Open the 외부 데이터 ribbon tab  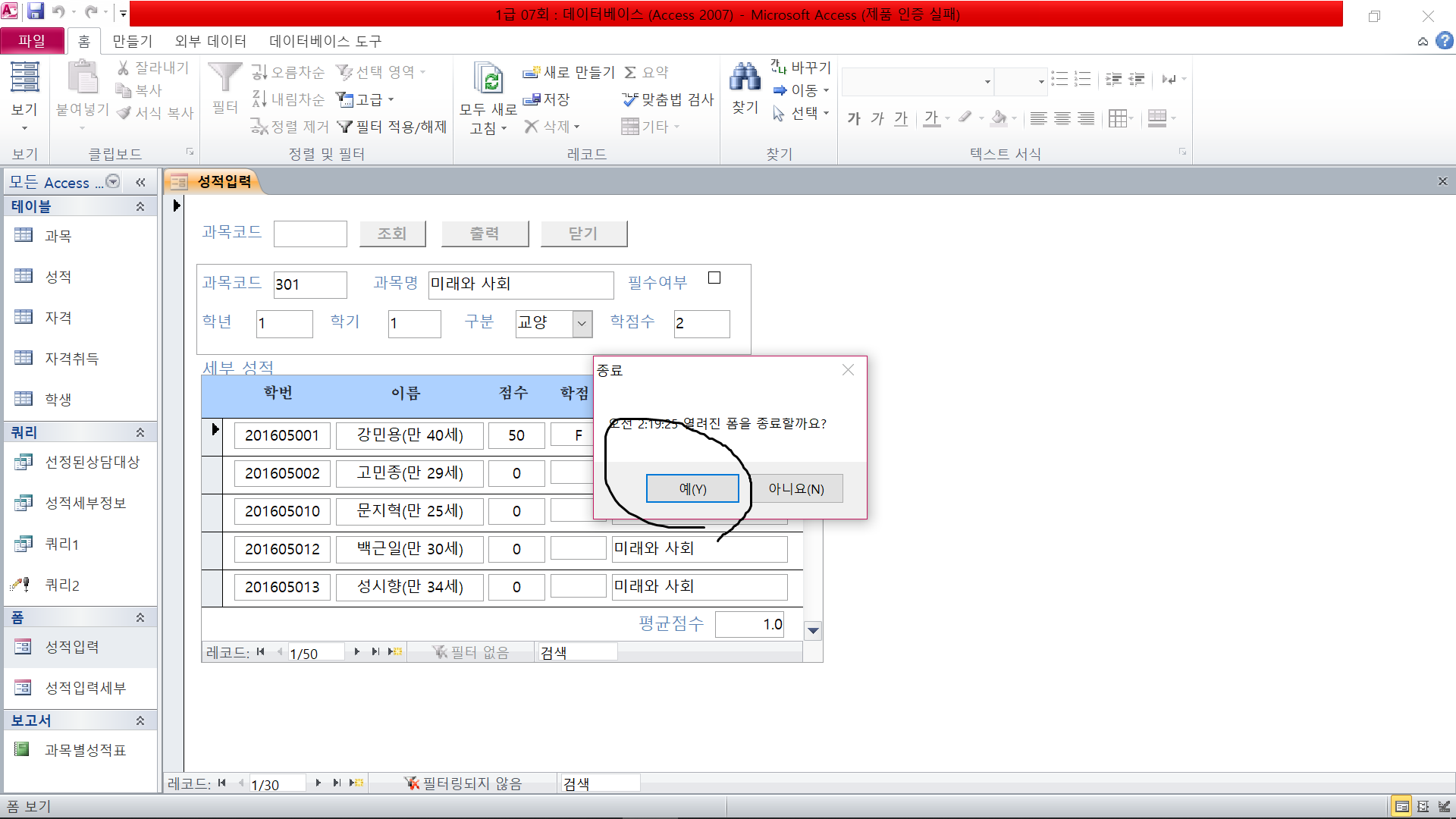coord(210,41)
